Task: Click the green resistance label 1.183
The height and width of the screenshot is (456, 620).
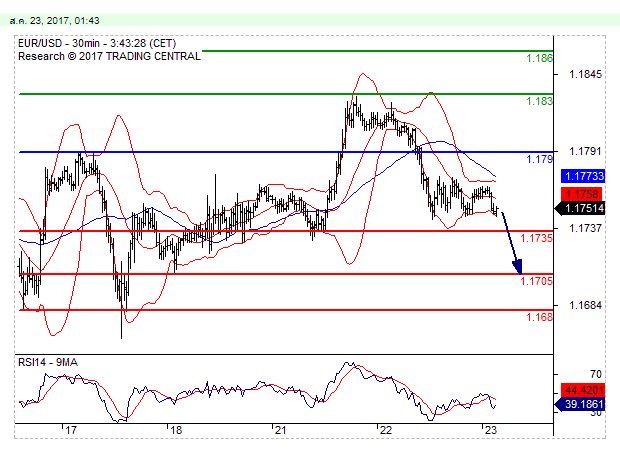Action: pyautogui.click(x=539, y=101)
